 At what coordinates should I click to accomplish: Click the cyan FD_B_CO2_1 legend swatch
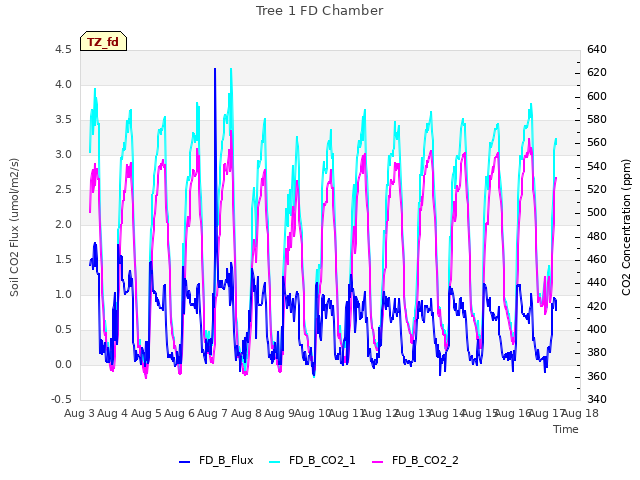pos(275,461)
